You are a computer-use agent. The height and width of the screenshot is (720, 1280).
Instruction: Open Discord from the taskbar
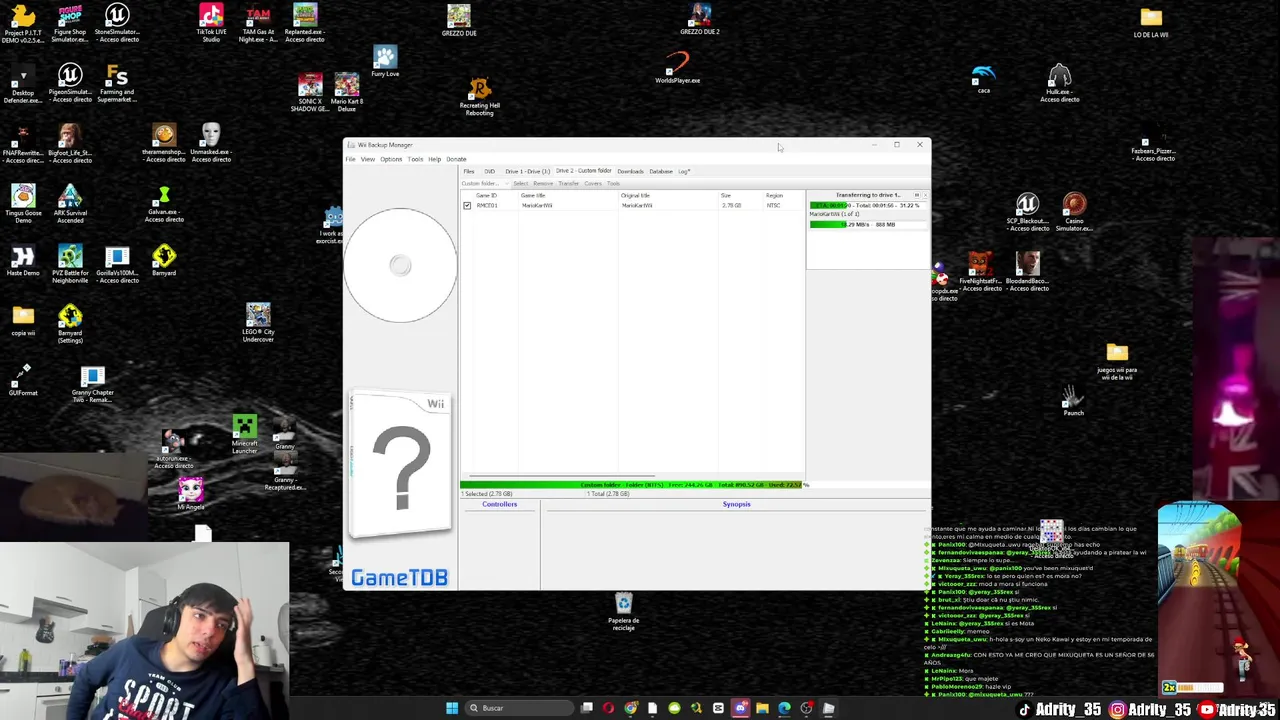click(x=741, y=708)
